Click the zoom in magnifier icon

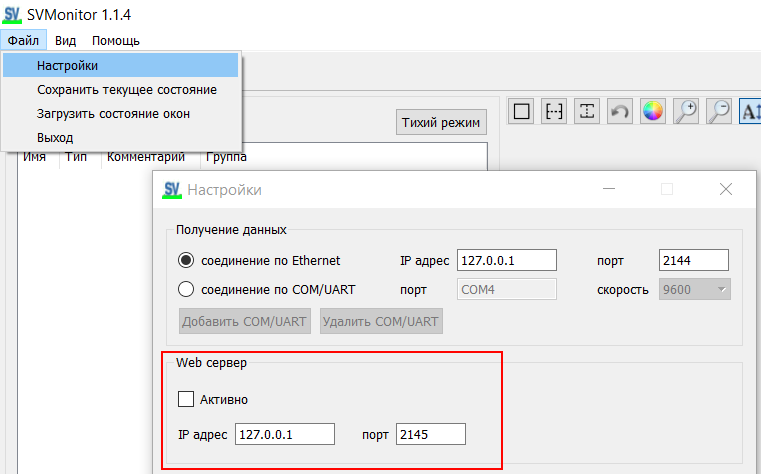click(686, 111)
